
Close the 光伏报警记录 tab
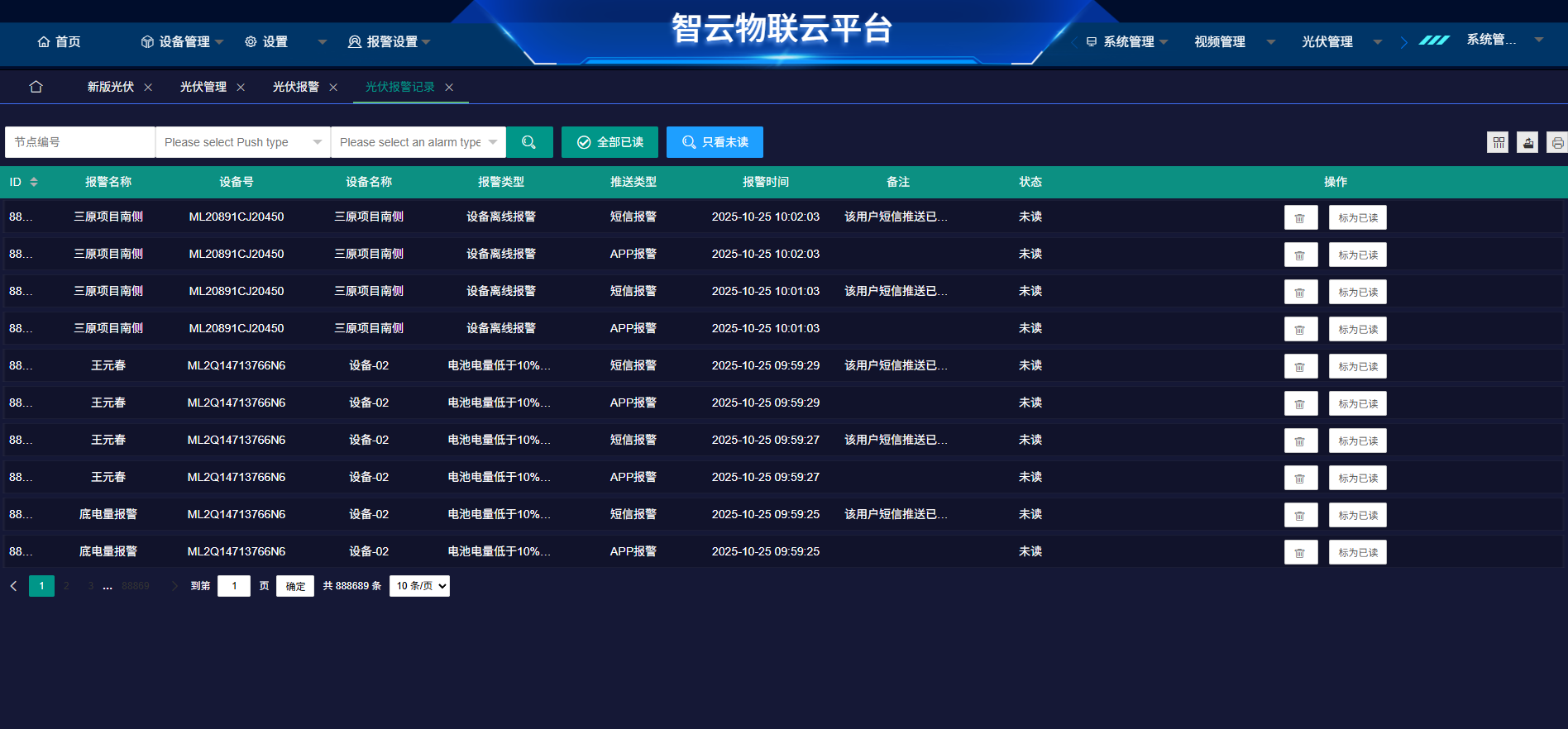(449, 87)
